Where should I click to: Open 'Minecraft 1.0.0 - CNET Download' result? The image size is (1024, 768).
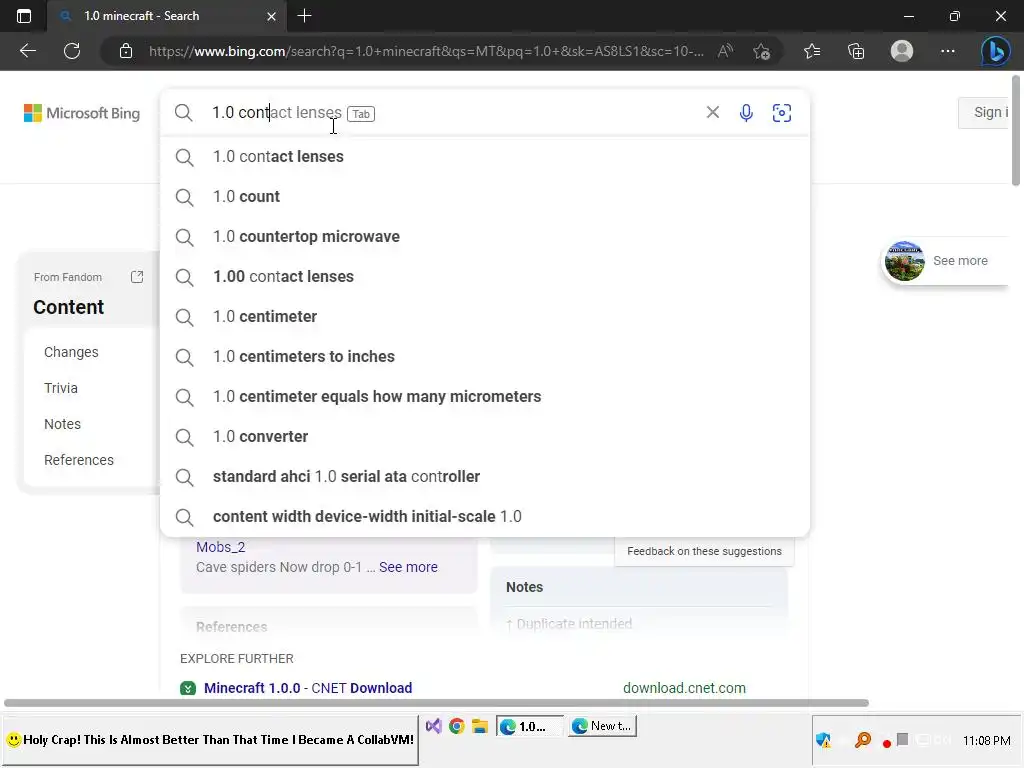coord(308,688)
